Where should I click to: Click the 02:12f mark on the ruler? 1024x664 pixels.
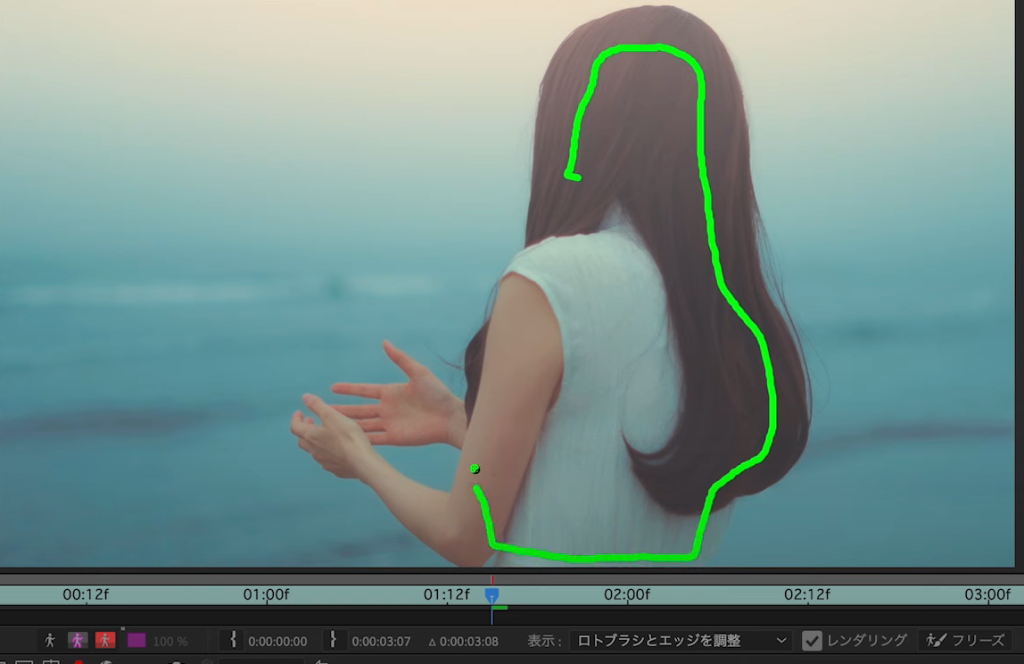[x=807, y=595]
